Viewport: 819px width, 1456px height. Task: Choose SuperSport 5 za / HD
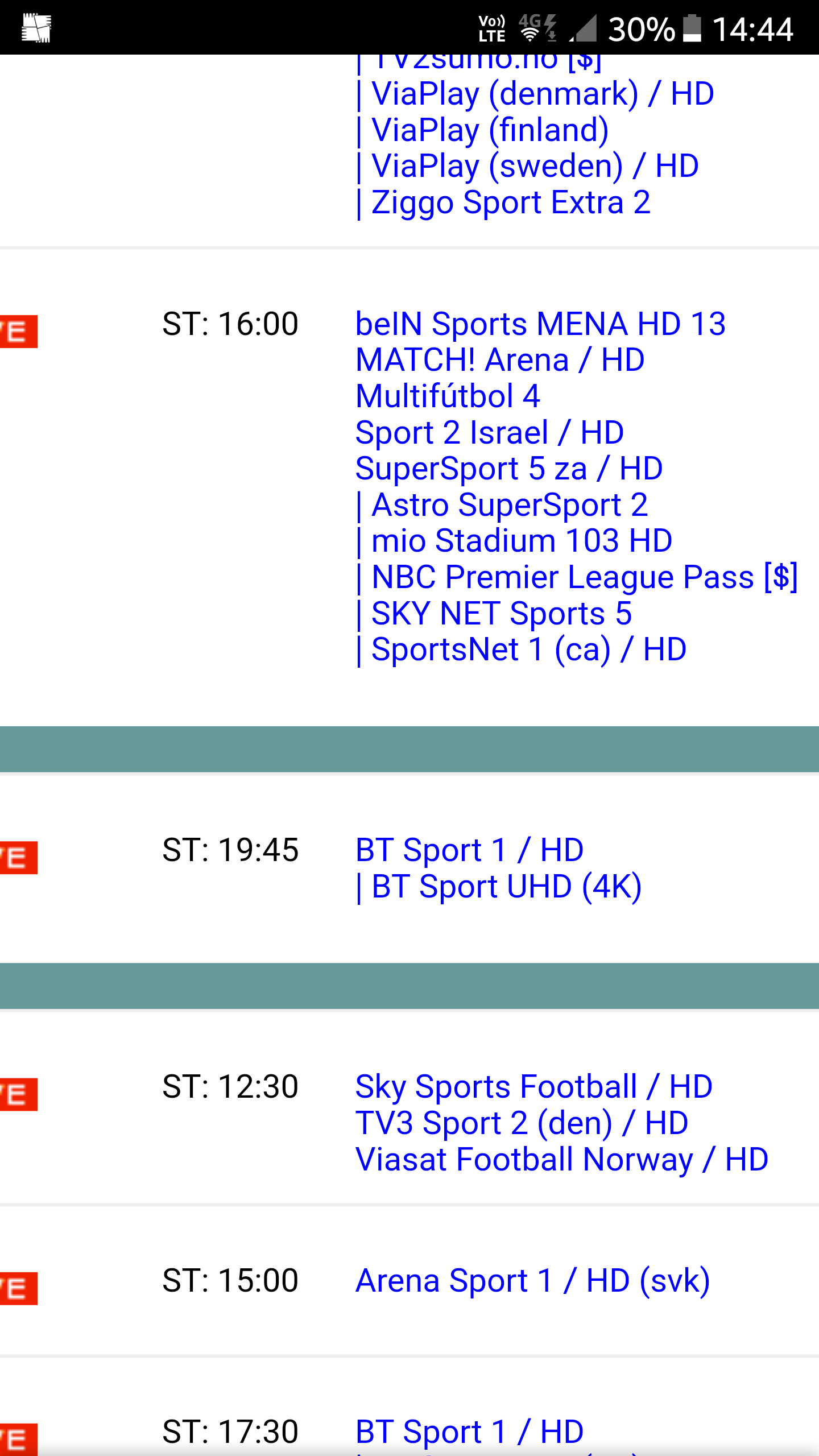point(509,469)
